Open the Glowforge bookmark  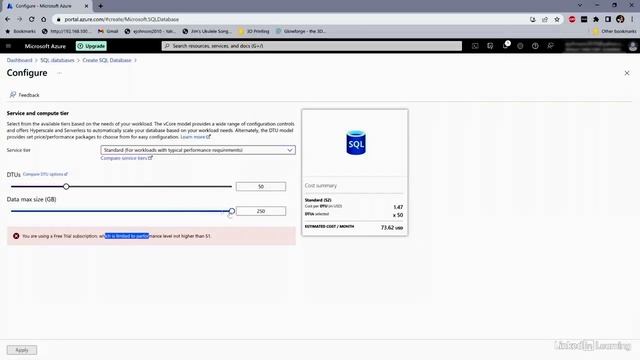[301, 31]
